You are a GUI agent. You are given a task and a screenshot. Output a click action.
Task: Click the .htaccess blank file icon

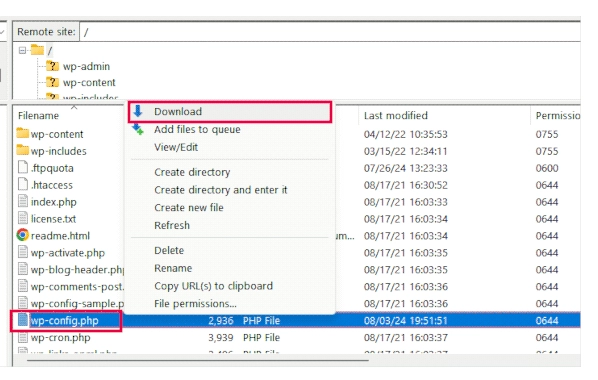click(x=23, y=184)
